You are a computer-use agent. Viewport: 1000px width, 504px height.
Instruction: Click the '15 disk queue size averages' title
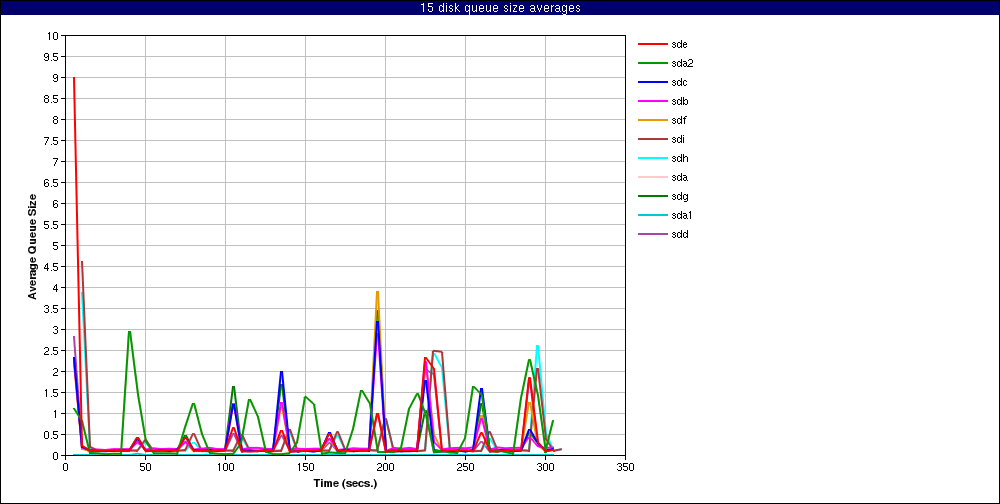click(500, 8)
